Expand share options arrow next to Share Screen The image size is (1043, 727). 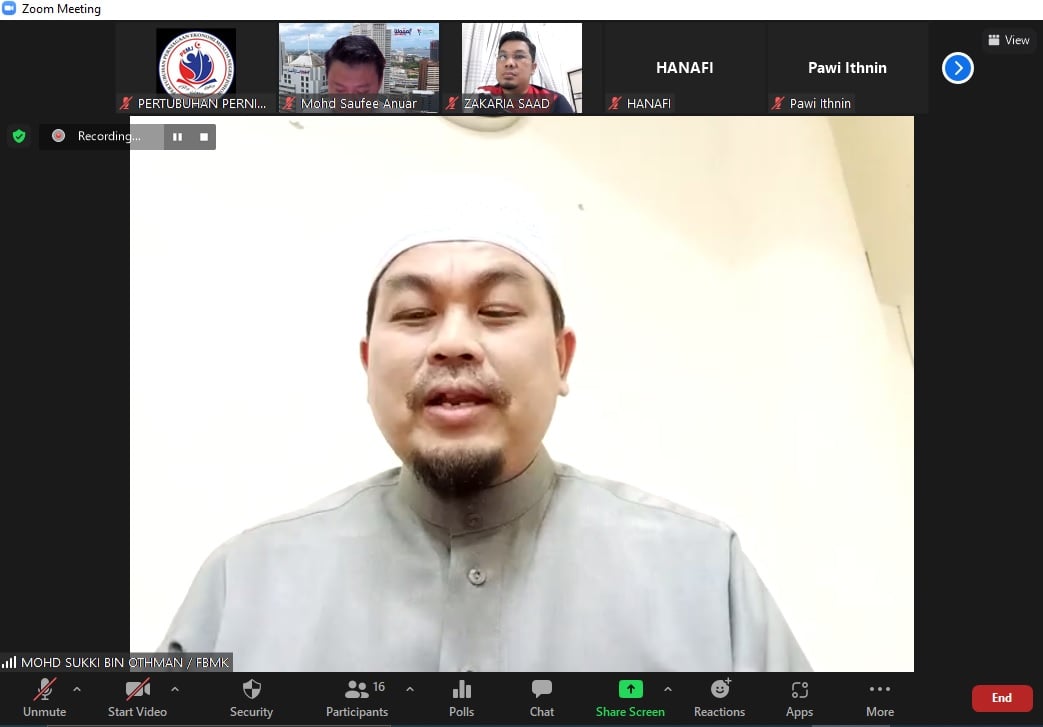click(x=668, y=689)
